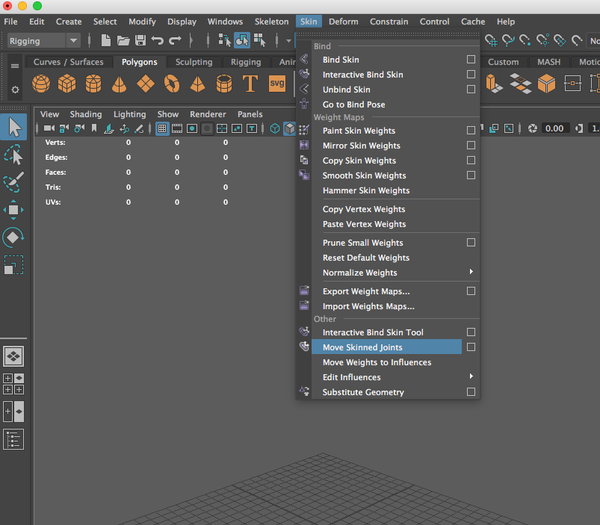The image size is (600, 525).
Task: Select Move Skinned Joints menu entry
Action: (386, 347)
